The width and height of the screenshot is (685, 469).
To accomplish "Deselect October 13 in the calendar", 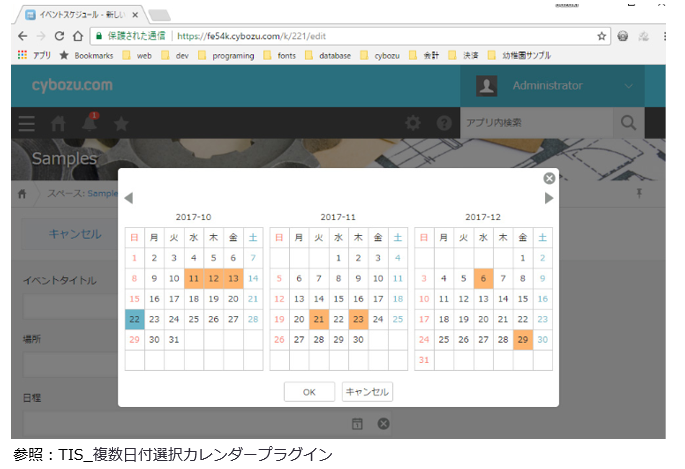I will click(233, 279).
